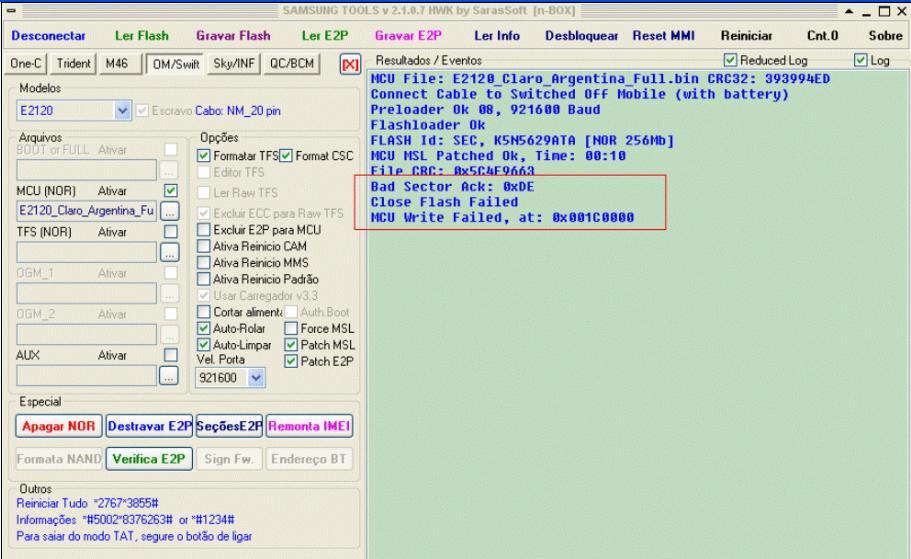Click 'Reiniciar Tudo *2767*3855#' text
The image size is (911, 559).
tap(87, 503)
